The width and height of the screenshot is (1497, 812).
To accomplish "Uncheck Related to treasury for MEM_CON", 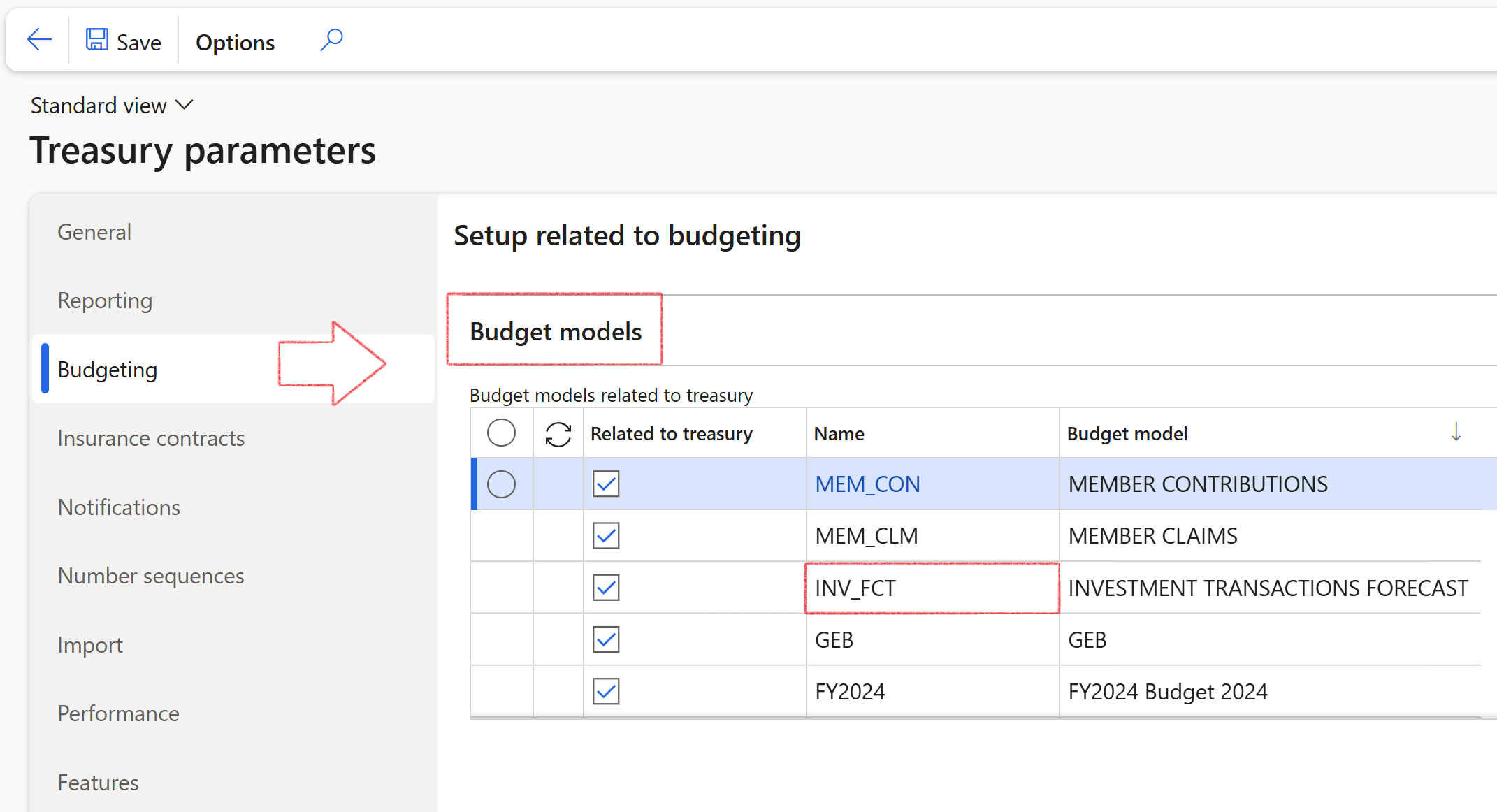I will (606, 484).
